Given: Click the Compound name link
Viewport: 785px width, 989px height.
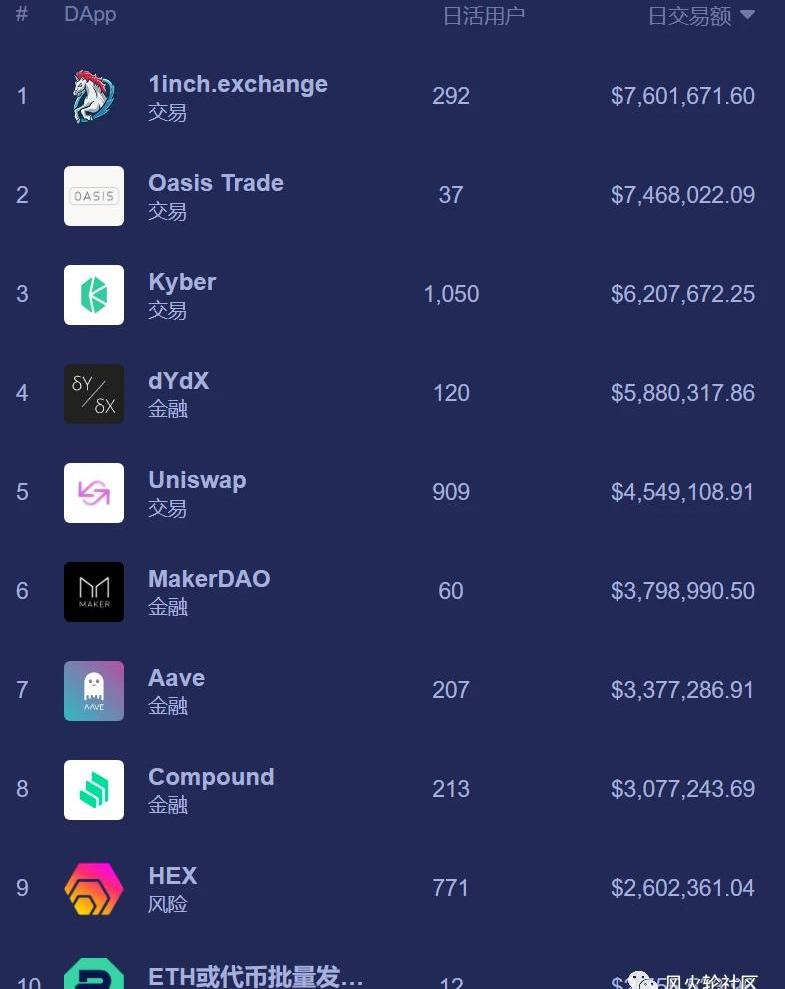Looking at the screenshot, I should 211,777.
